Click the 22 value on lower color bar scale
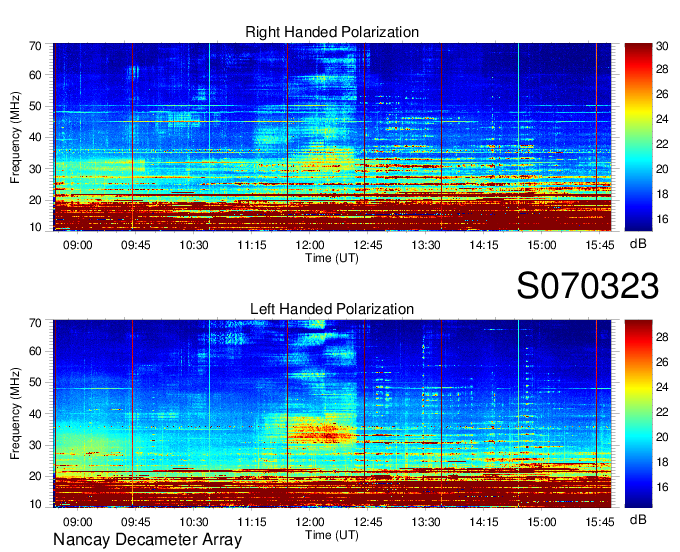 coord(662,412)
